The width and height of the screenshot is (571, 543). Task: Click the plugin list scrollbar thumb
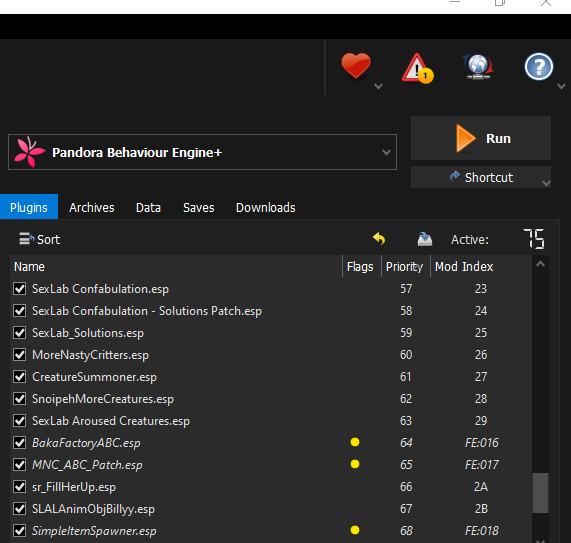tap(540, 493)
